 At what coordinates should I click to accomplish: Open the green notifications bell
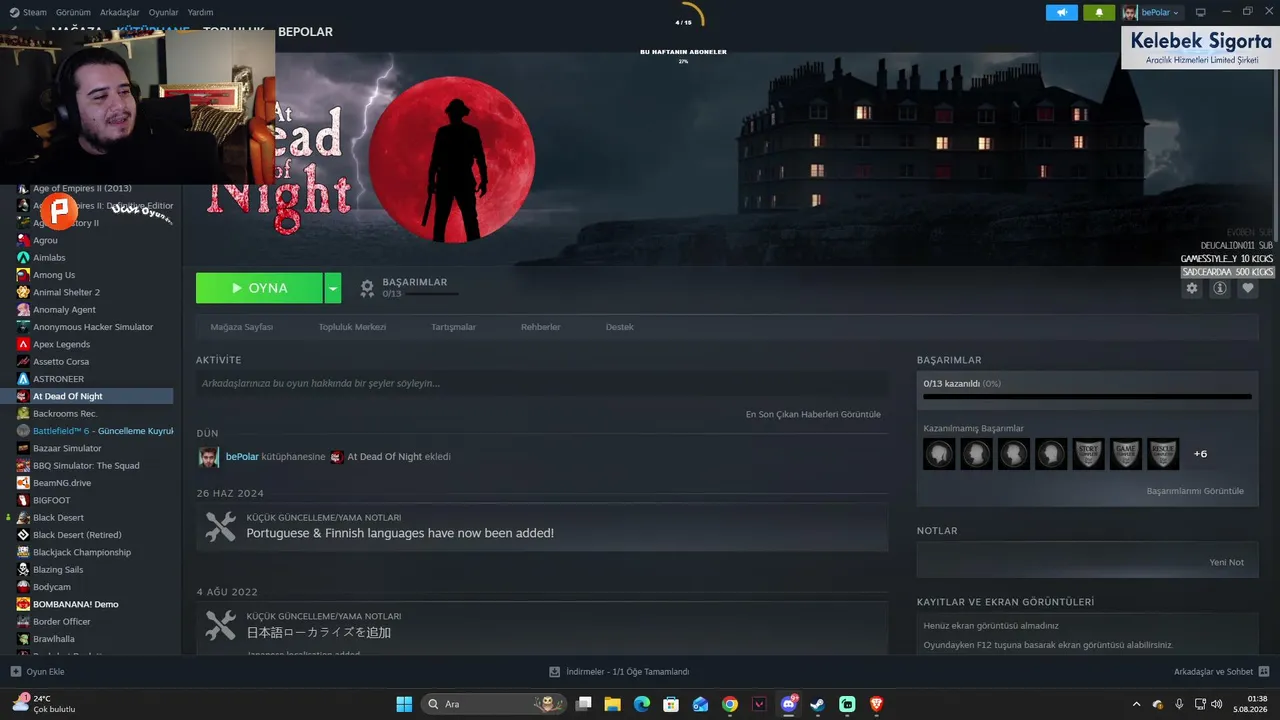tap(1100, 12)
